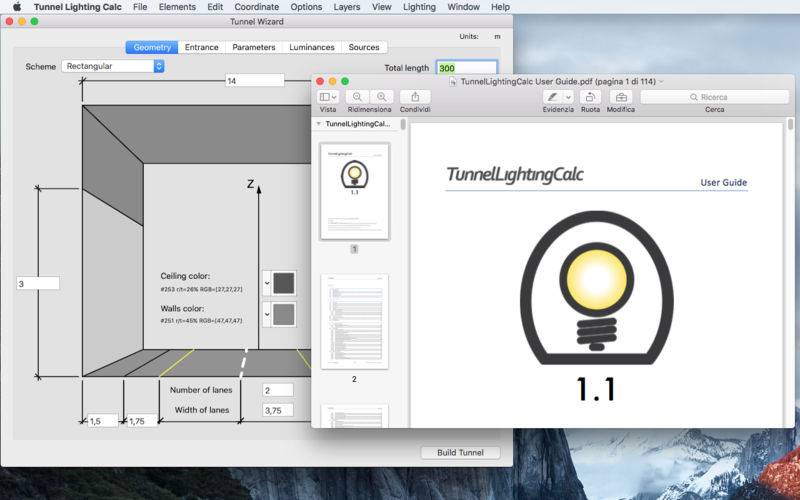This screenshot has width=800, height=500.
Task: Open the View menu
Action: (382, 7)
